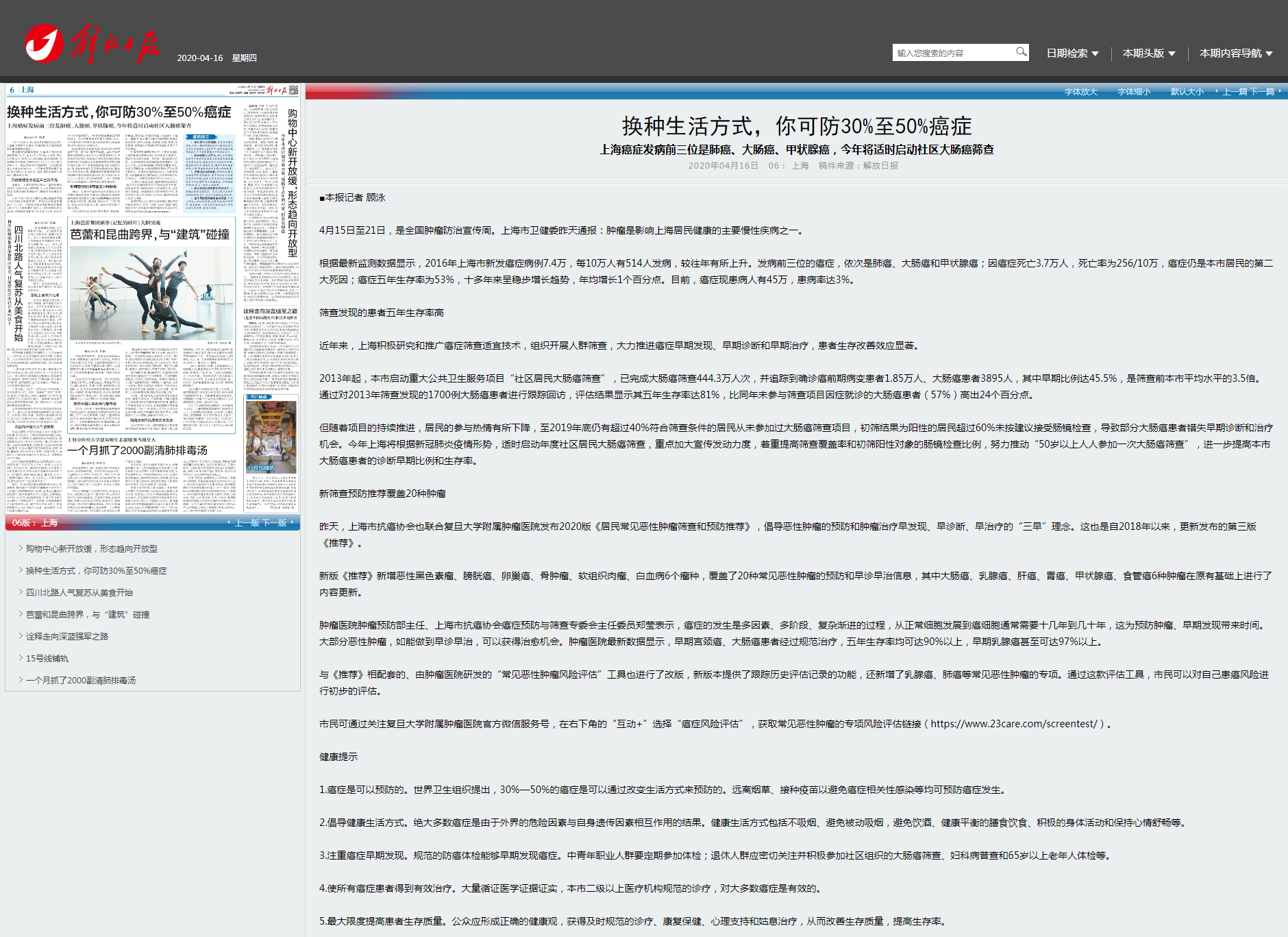Type in the search content field
The image size is (1288, 937).
952,53
